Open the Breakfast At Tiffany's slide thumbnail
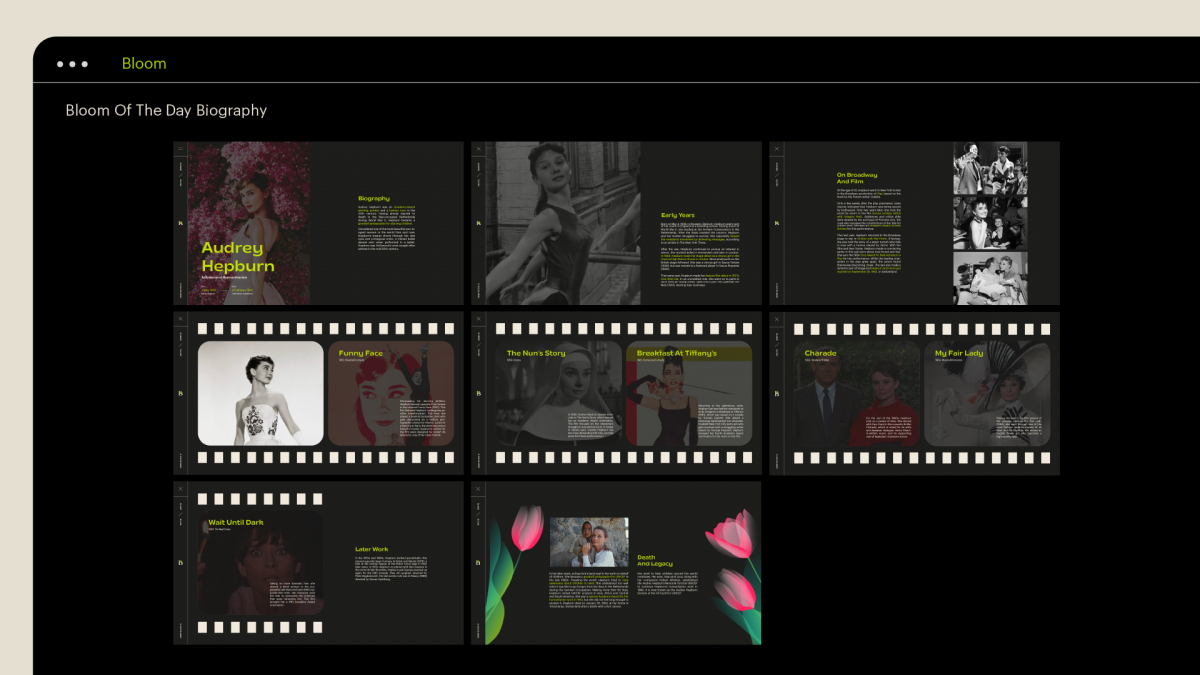Image resolution: width=1200 pixels, height=675 pixels. [x=690, y=393]
